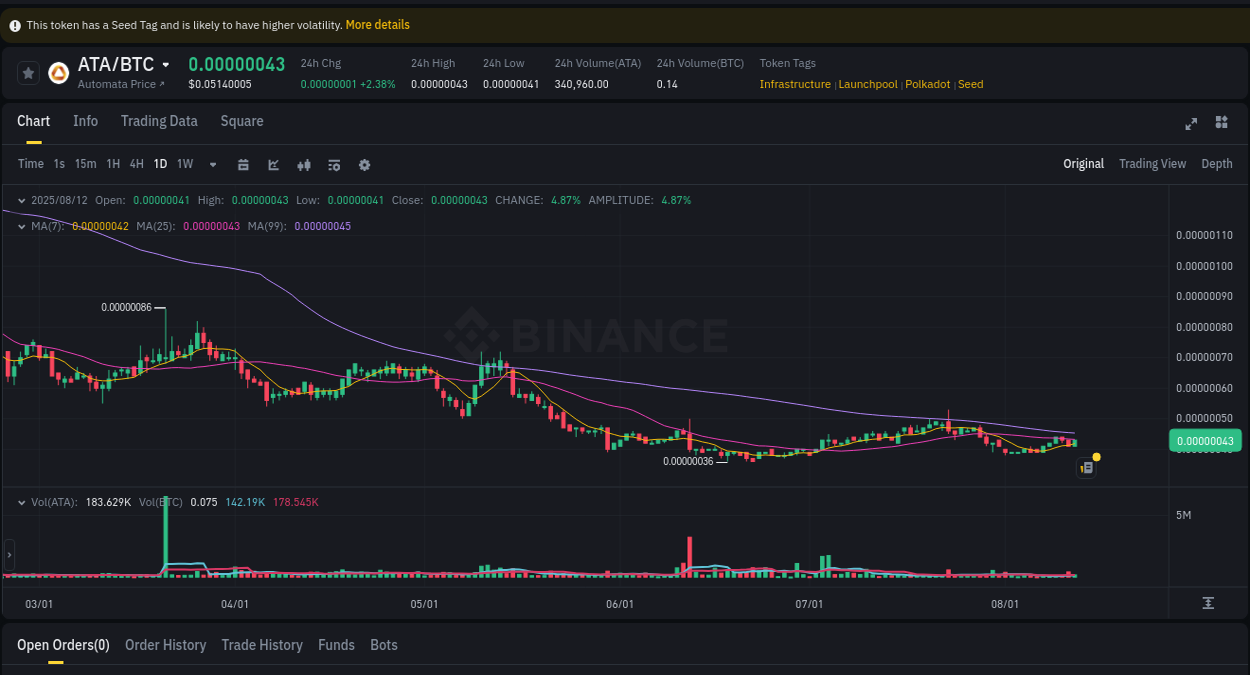Open the extra timeframes dropdown arrow
The width and height of the screenshot is (1250, 675).
point(212,164)
